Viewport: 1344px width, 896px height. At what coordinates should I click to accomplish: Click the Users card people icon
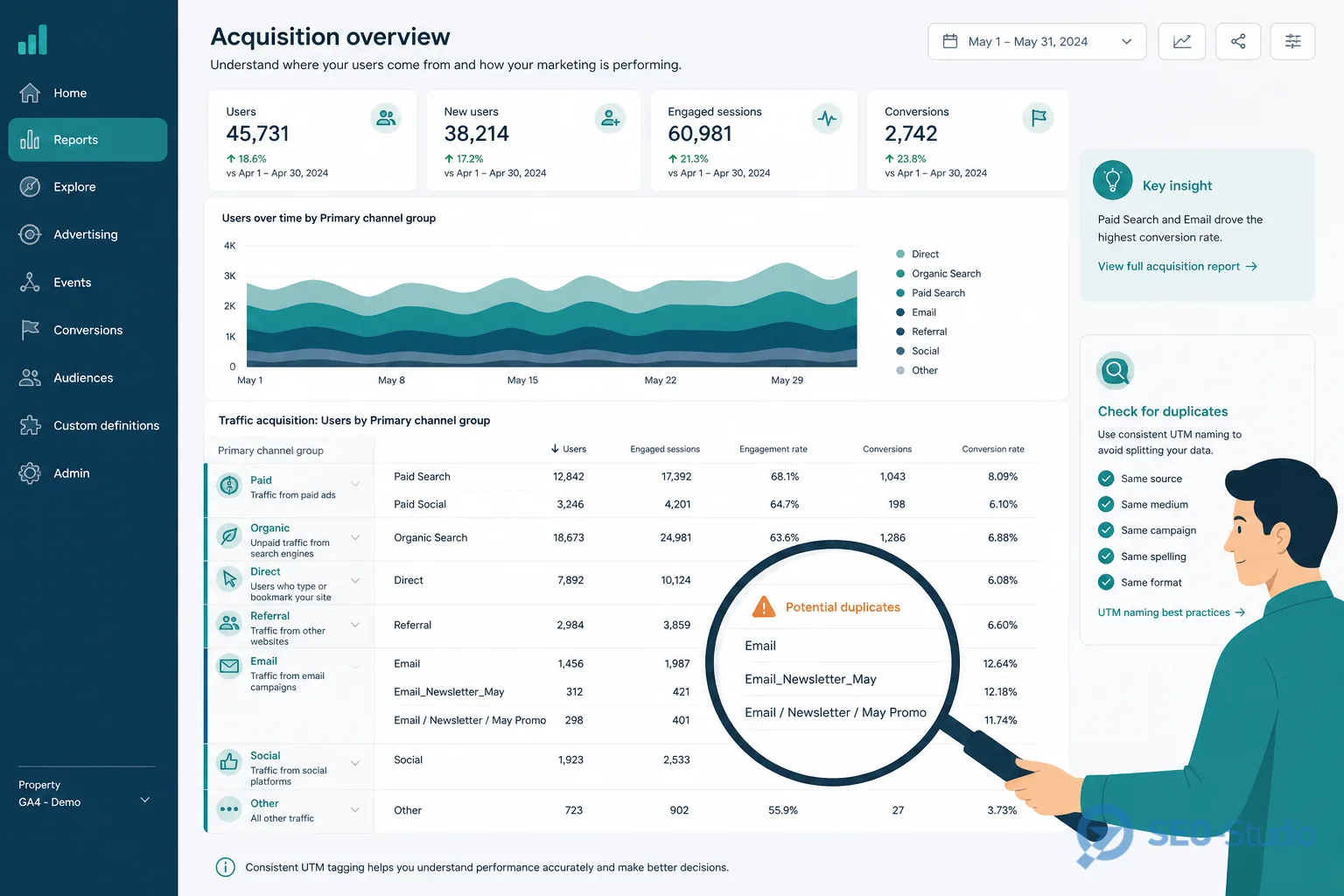coord(386,118)
